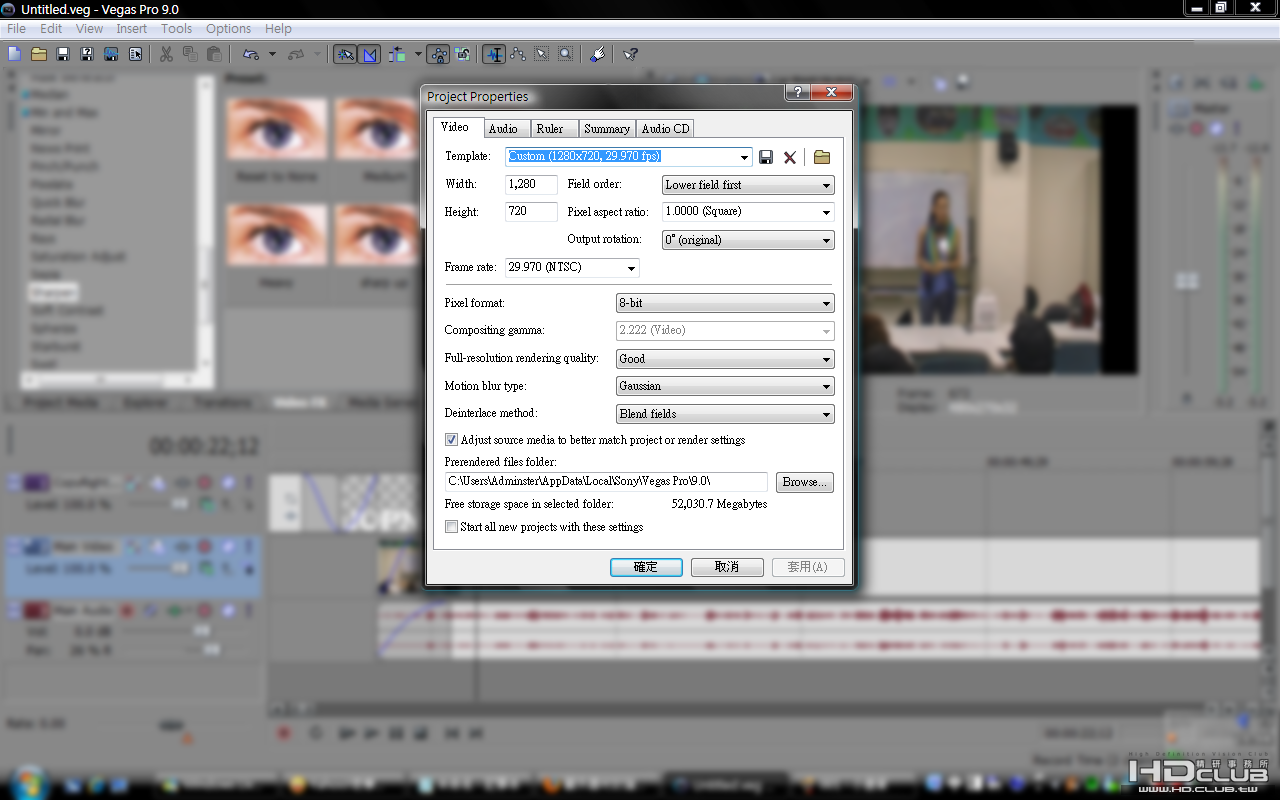Expand the Deinterlace method dropdown
The height and width of the screenshot is (800, 1280).
[725, 414]
